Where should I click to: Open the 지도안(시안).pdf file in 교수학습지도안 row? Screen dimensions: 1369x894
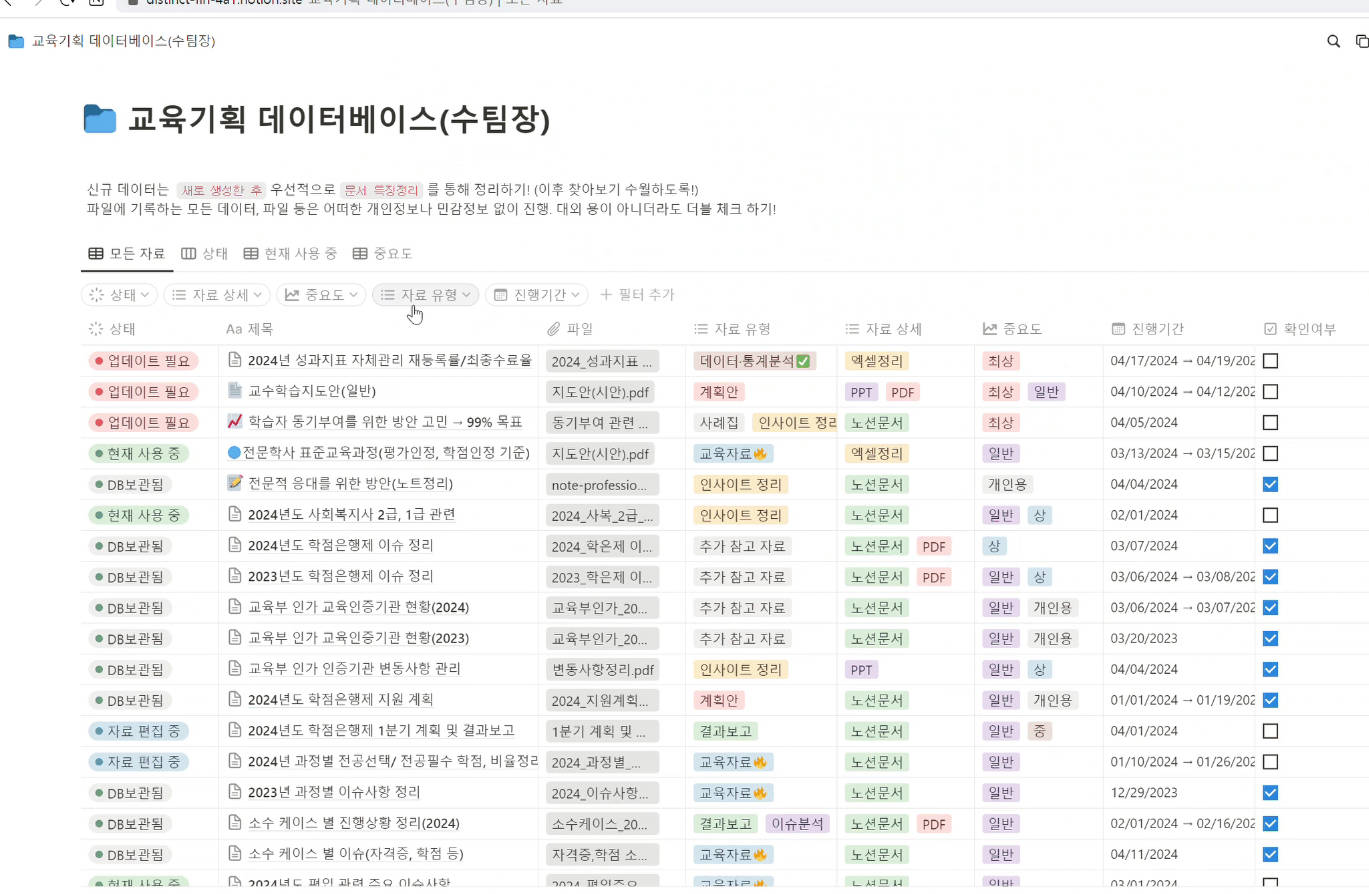tap(601, 392)
